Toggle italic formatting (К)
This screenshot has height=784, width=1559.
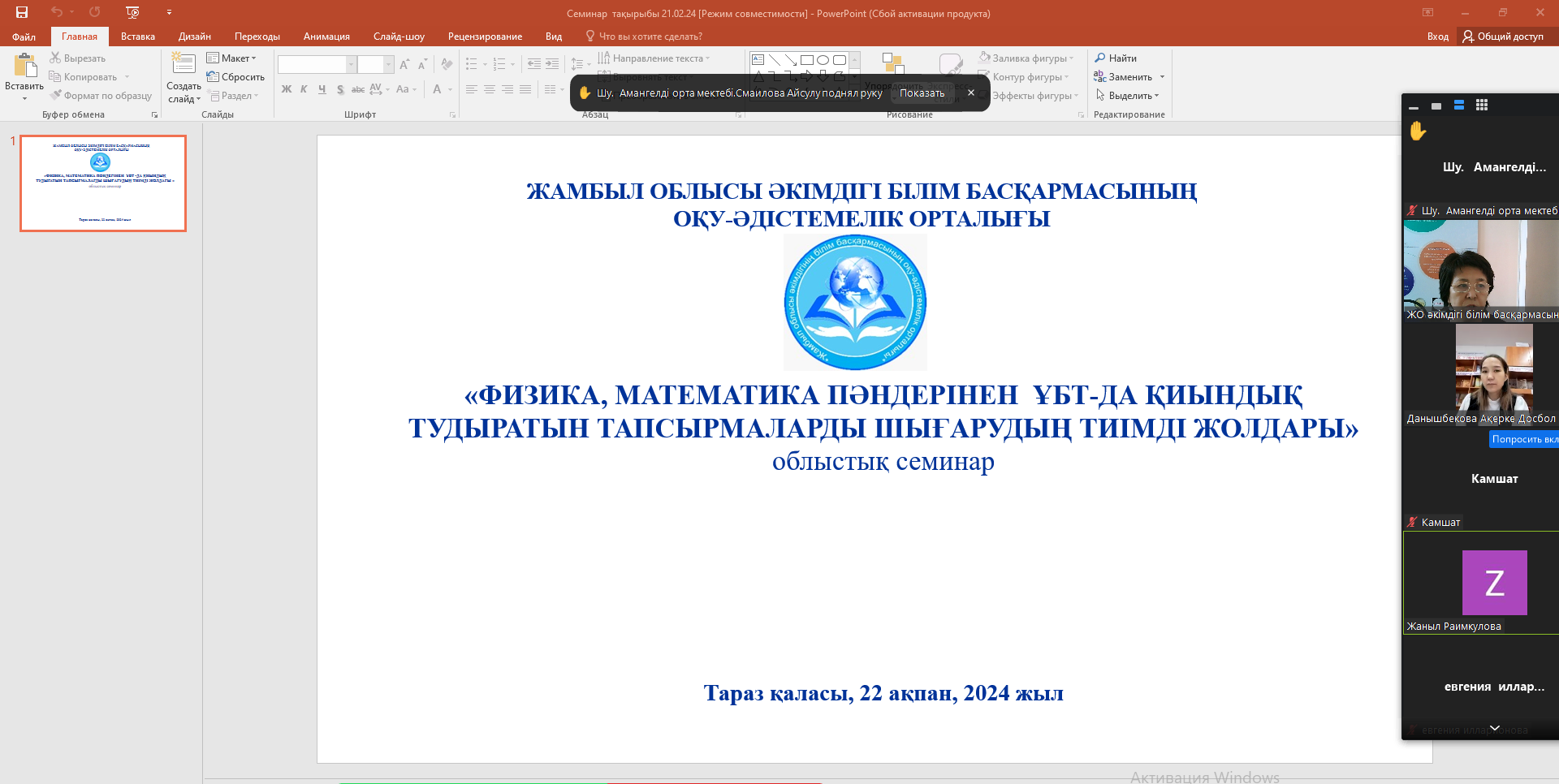pyautogui.click(x=304, y=89)
